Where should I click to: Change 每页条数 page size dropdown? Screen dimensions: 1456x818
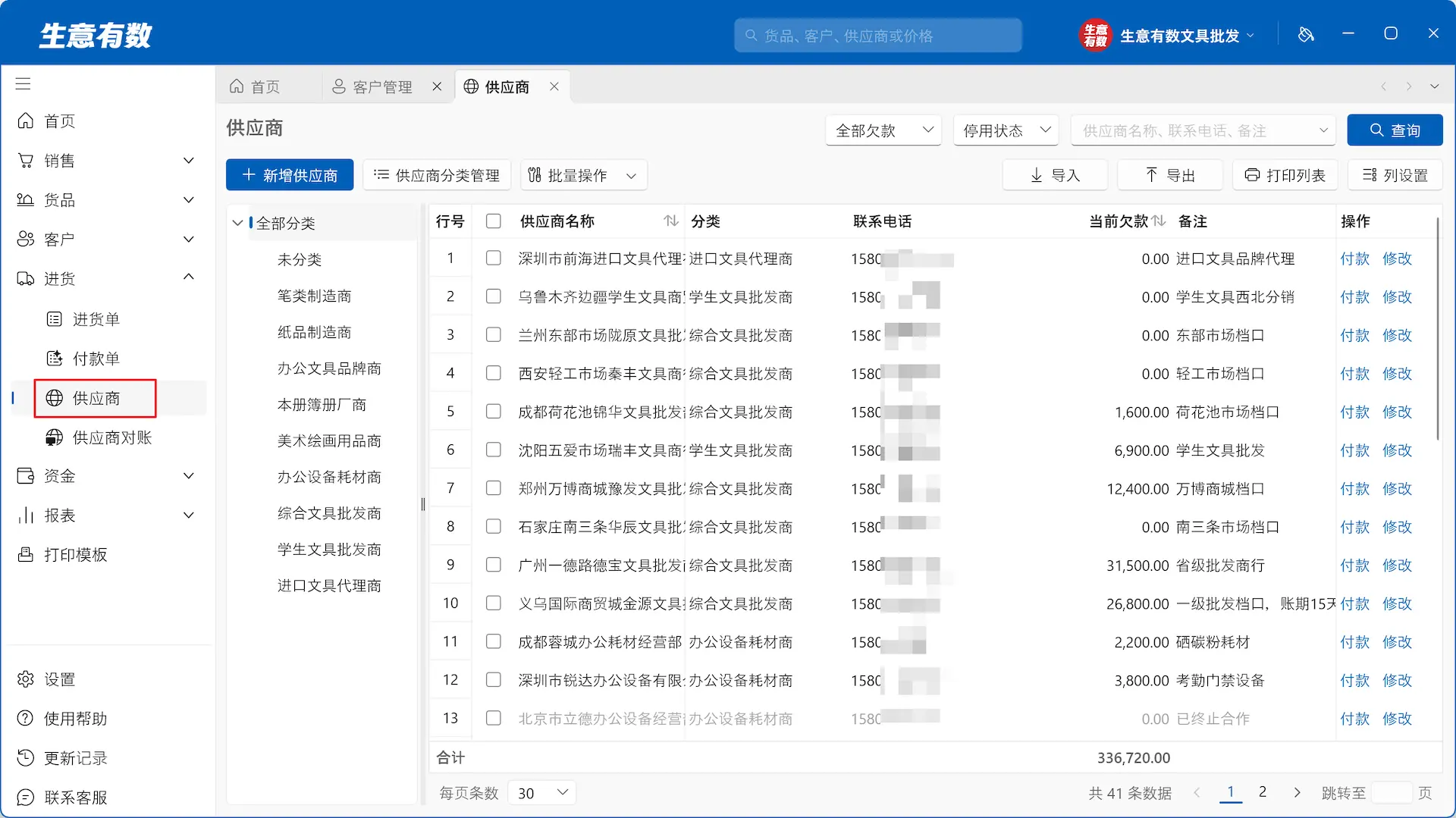pos(541,793)
